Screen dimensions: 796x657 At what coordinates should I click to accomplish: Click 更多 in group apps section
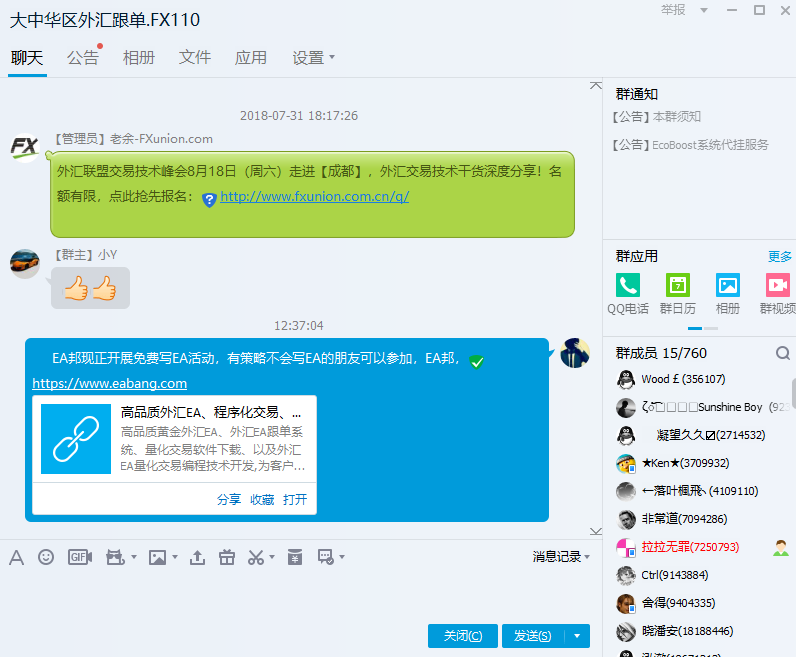click(x=780, y=257)
